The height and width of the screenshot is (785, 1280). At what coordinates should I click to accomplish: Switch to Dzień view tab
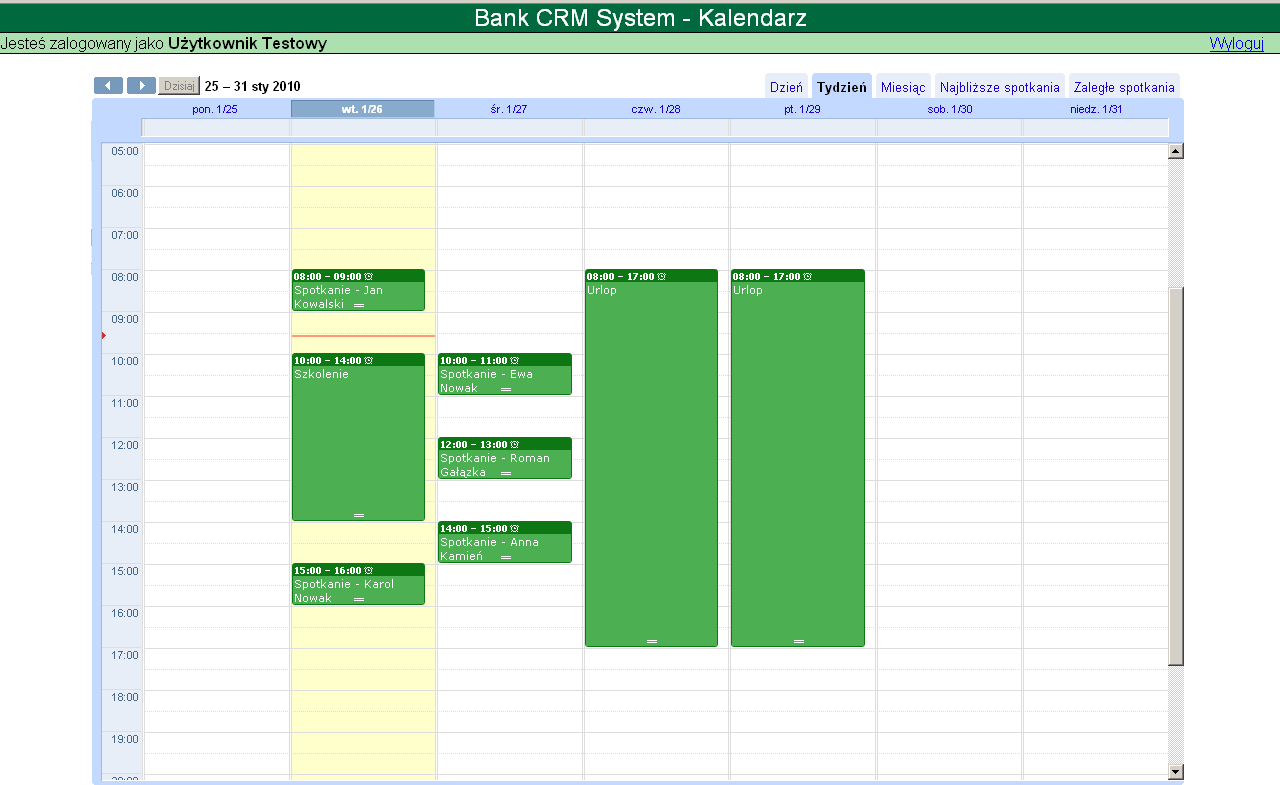(x=786, y=87)
